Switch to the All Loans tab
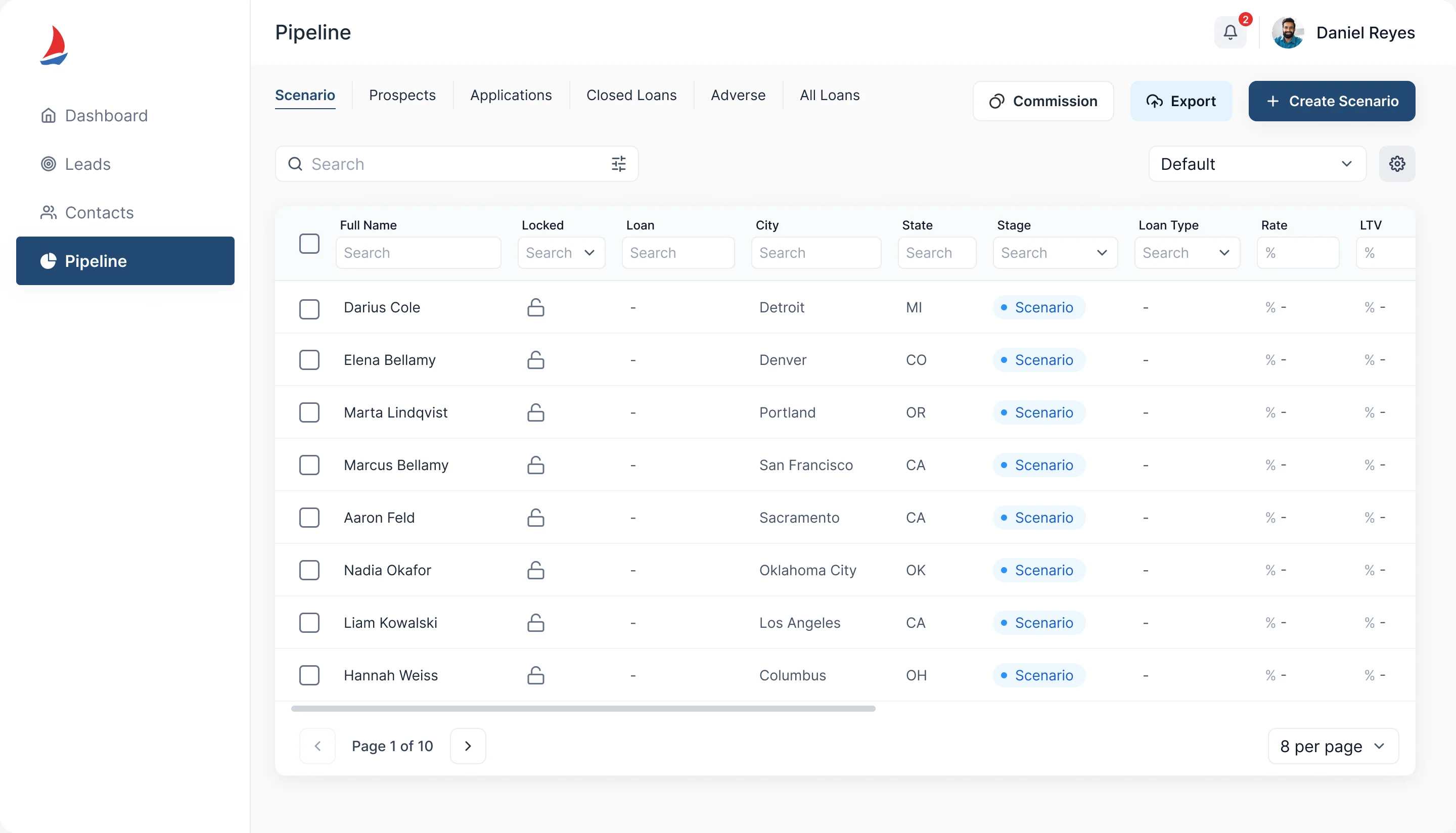This screenshot has width=1456, height=833. click(x=830, y=95)
